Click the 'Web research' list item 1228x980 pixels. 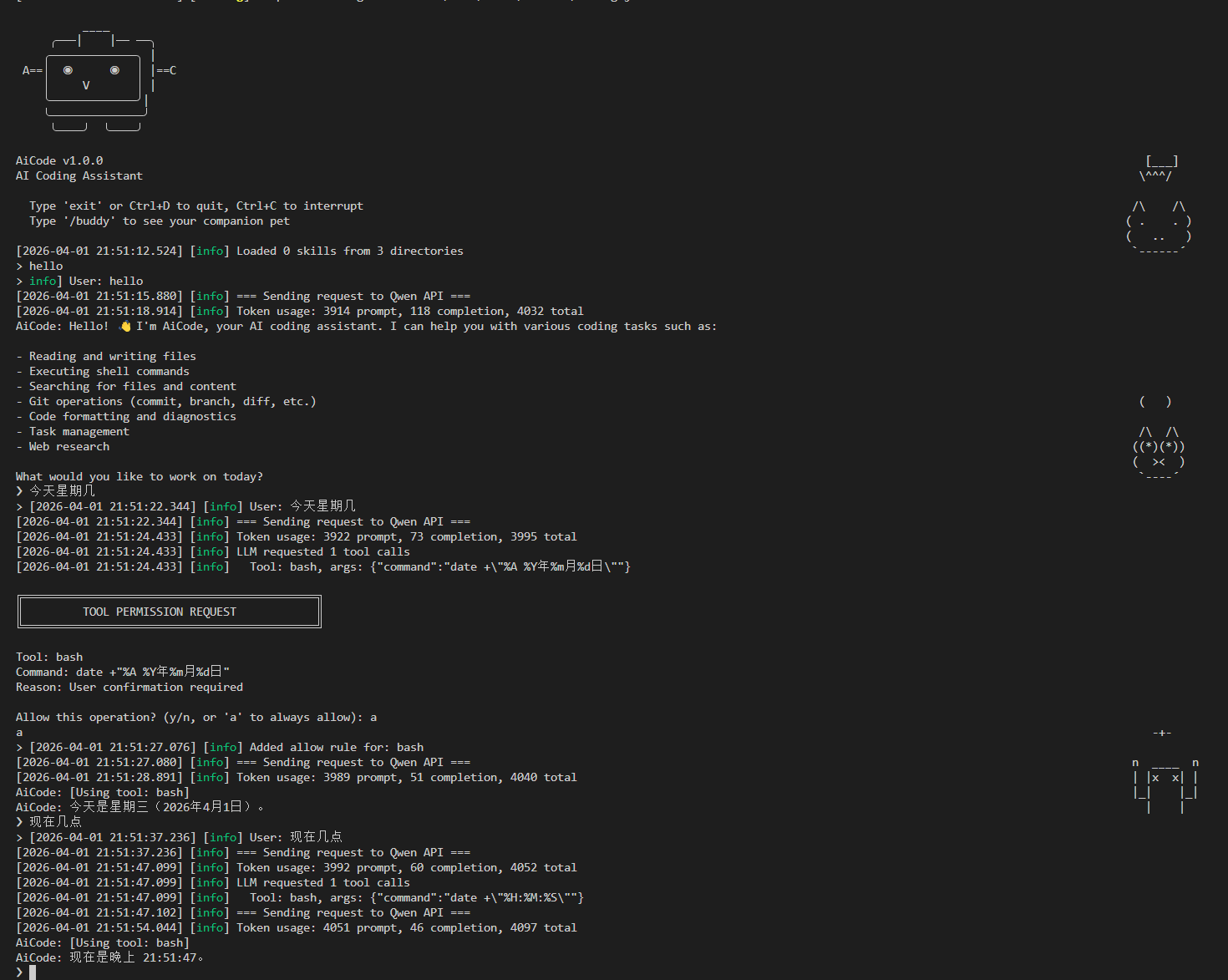coord(63,446)
